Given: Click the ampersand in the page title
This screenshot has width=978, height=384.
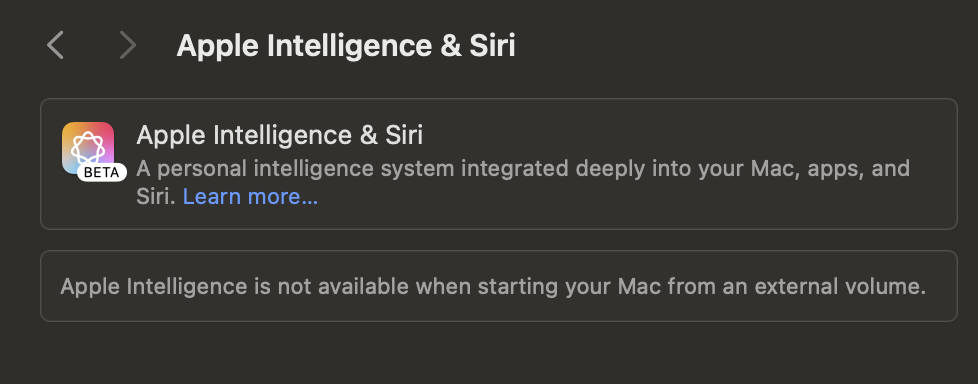Looking at the screenshot, I should (450, 46).
